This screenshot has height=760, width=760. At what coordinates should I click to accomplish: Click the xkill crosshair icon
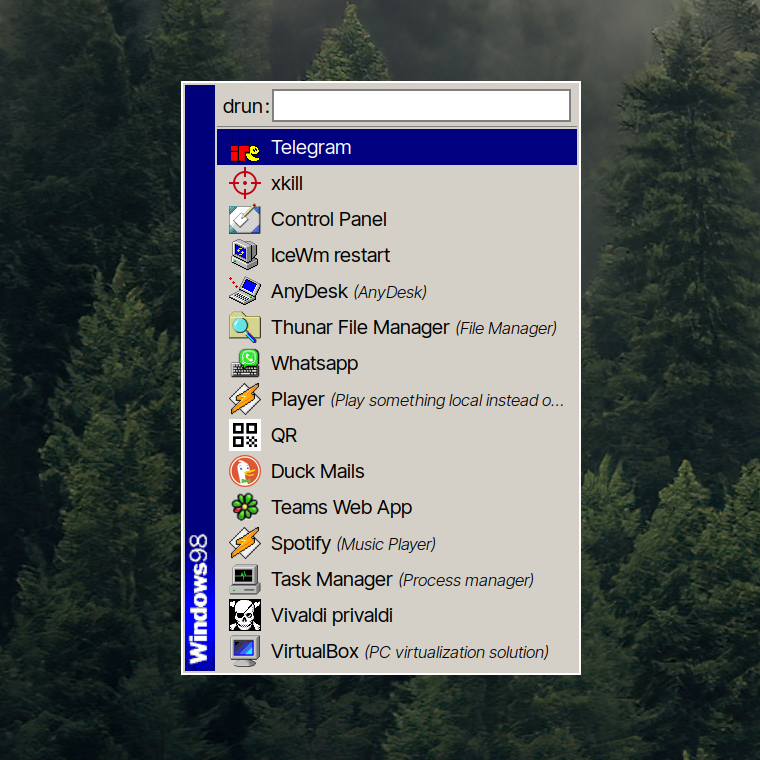pos(245,183)
